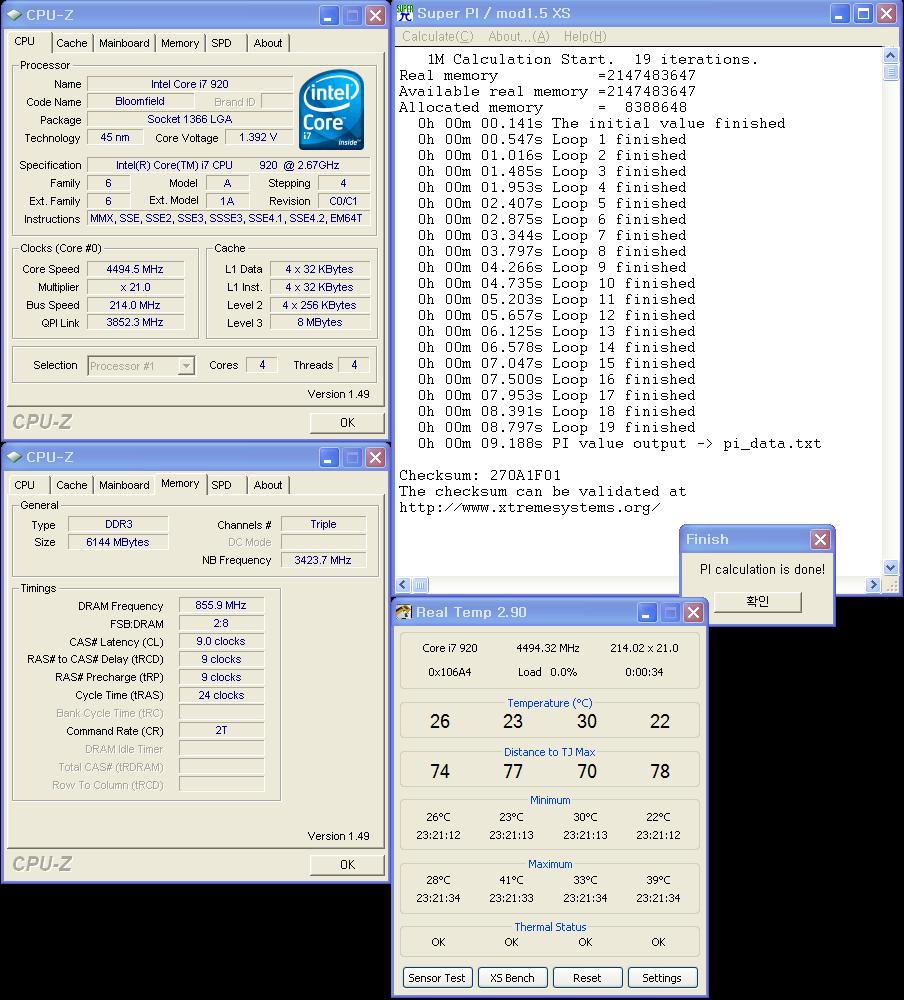Image resolution: width=904 pixels, height=1000 pixels.
Task: Click the Intel Core i7 logo
Action: click(x=332, y=110)
